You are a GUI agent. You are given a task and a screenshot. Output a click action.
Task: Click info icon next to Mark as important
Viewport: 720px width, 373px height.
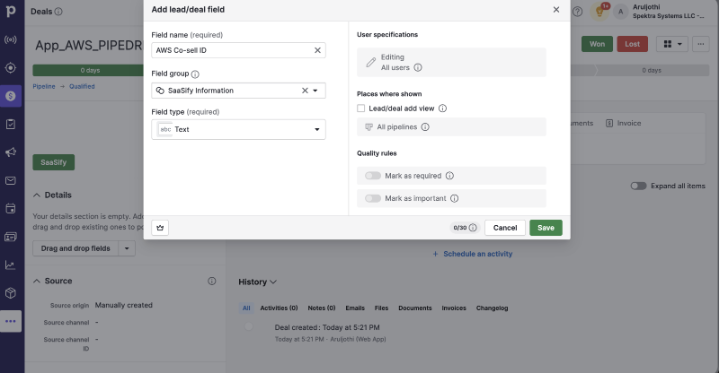tap(454, 198)
